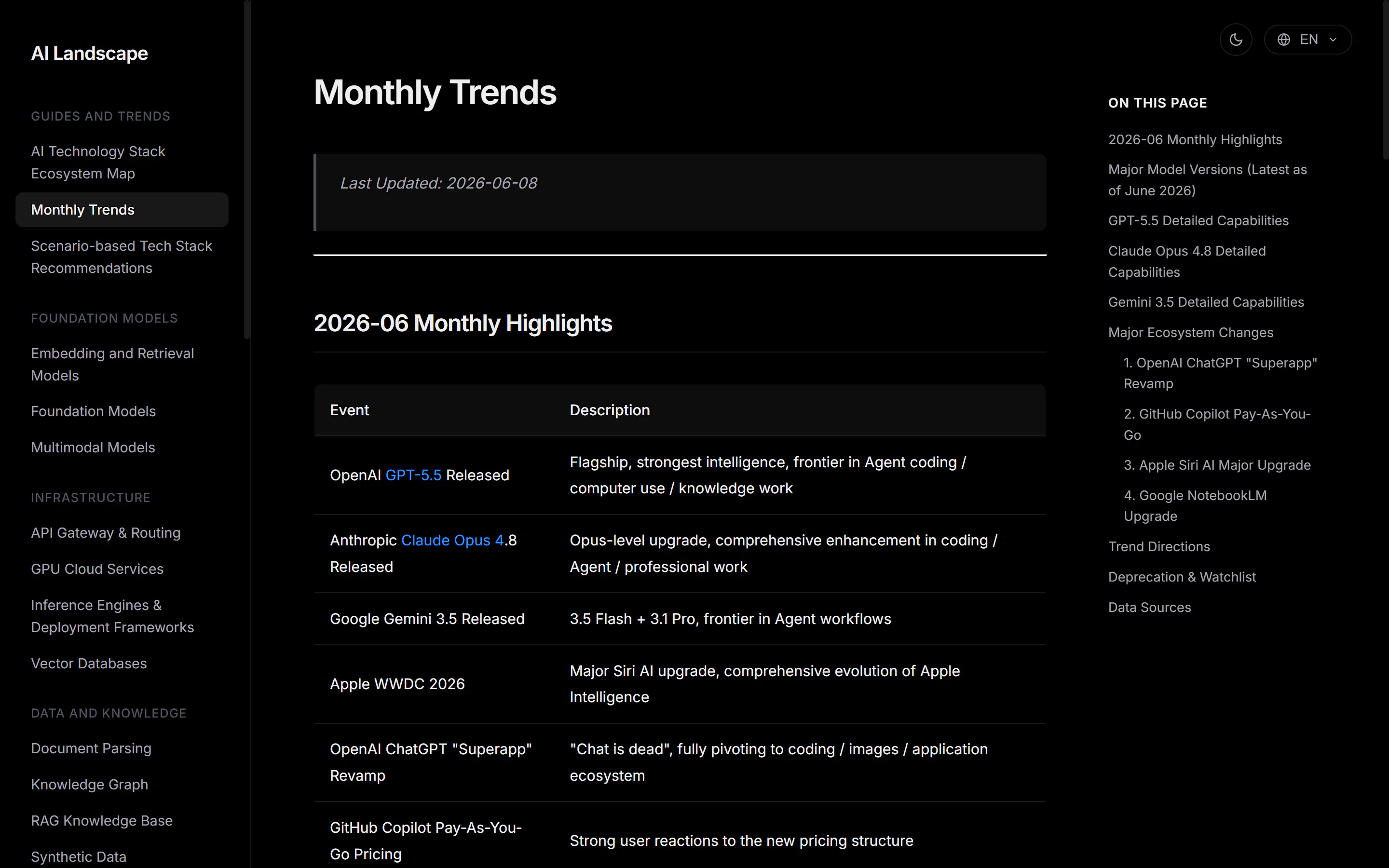Toggle dark mode with the moon icon
The height and width of the screenshot is (868, 1389).
[x=1236, y=40]
